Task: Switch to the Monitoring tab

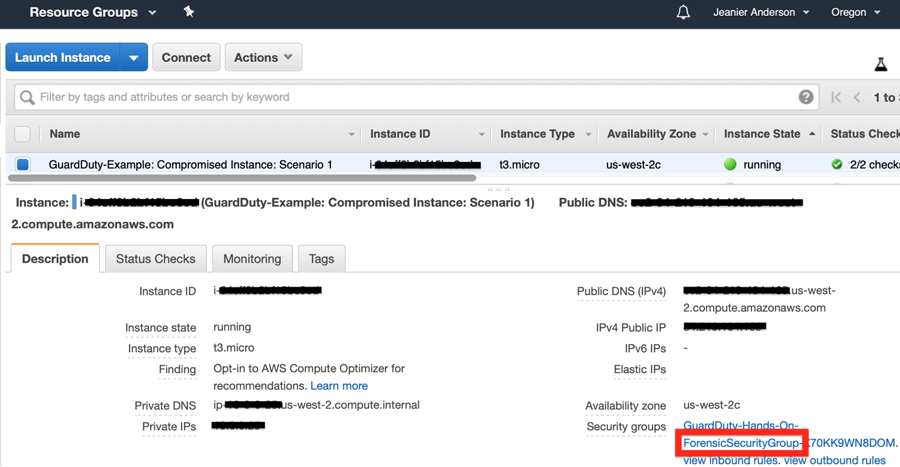Action: (252, 259)
